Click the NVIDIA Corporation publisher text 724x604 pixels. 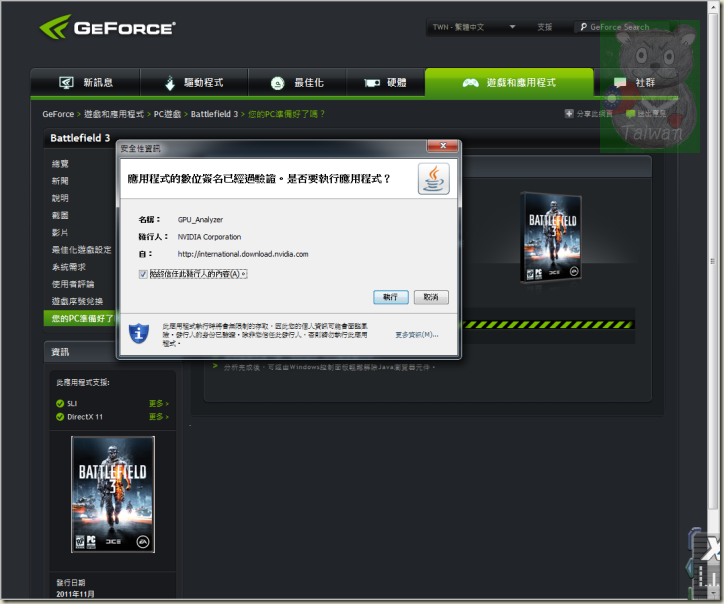pos(209,237)
